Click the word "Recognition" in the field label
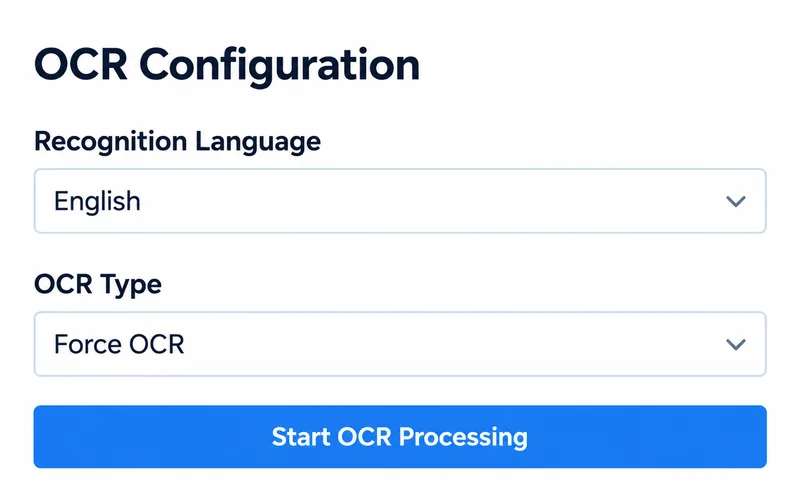800x500 pixels. coord(111,142)
